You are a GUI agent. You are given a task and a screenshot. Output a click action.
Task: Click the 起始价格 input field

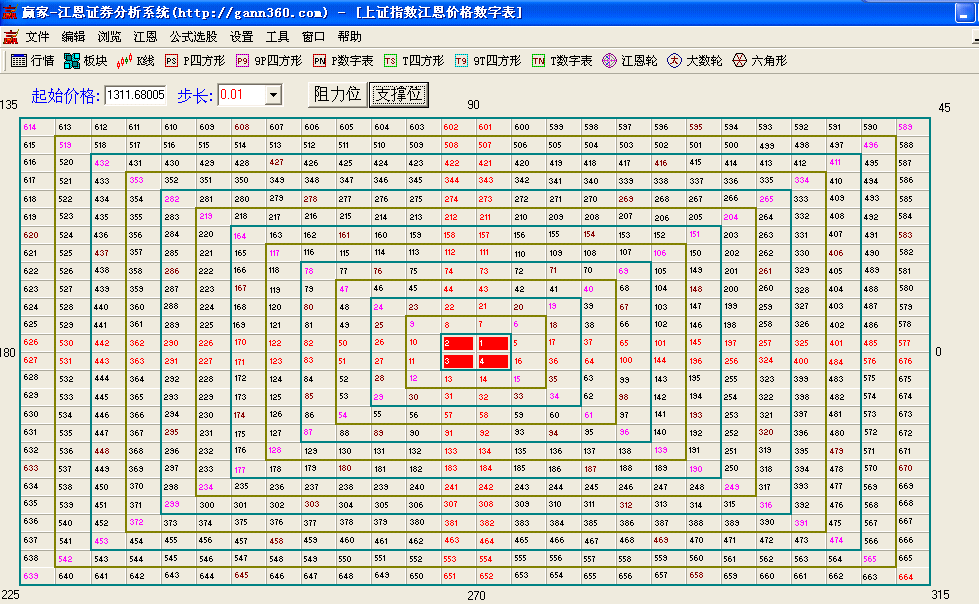[135, 95]
